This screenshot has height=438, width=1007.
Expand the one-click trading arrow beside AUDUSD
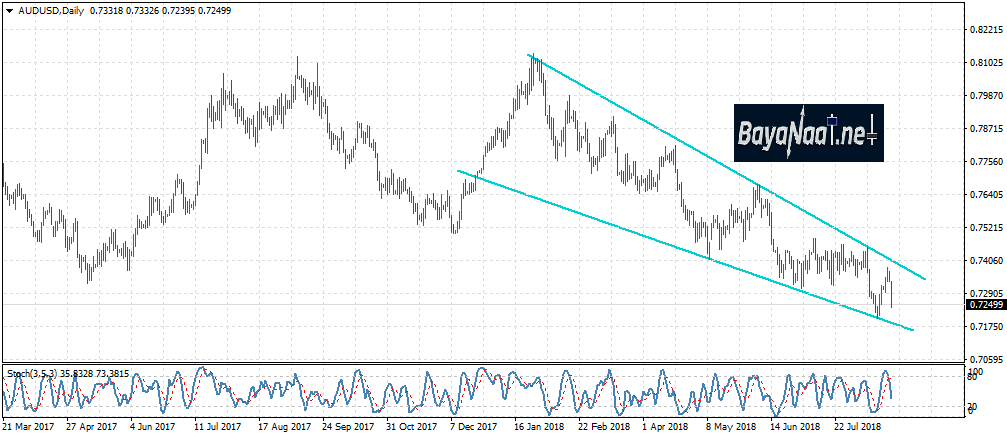pyautogui.click(x=10, y=10)
